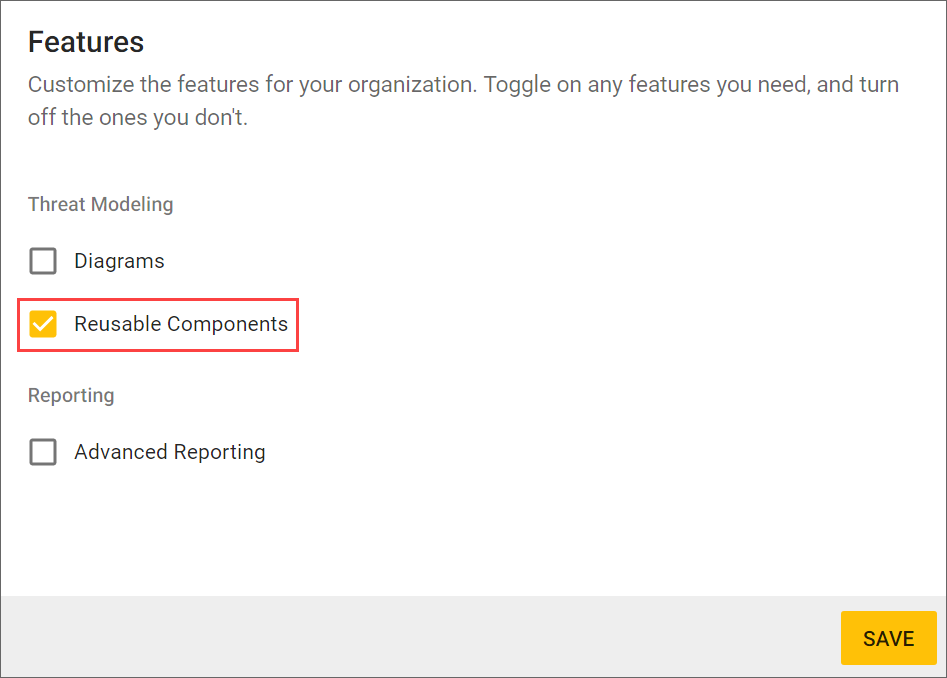Click the Advanced Reporting label text
The height and width of the screenshot is (678, 947).
(170, 452)
